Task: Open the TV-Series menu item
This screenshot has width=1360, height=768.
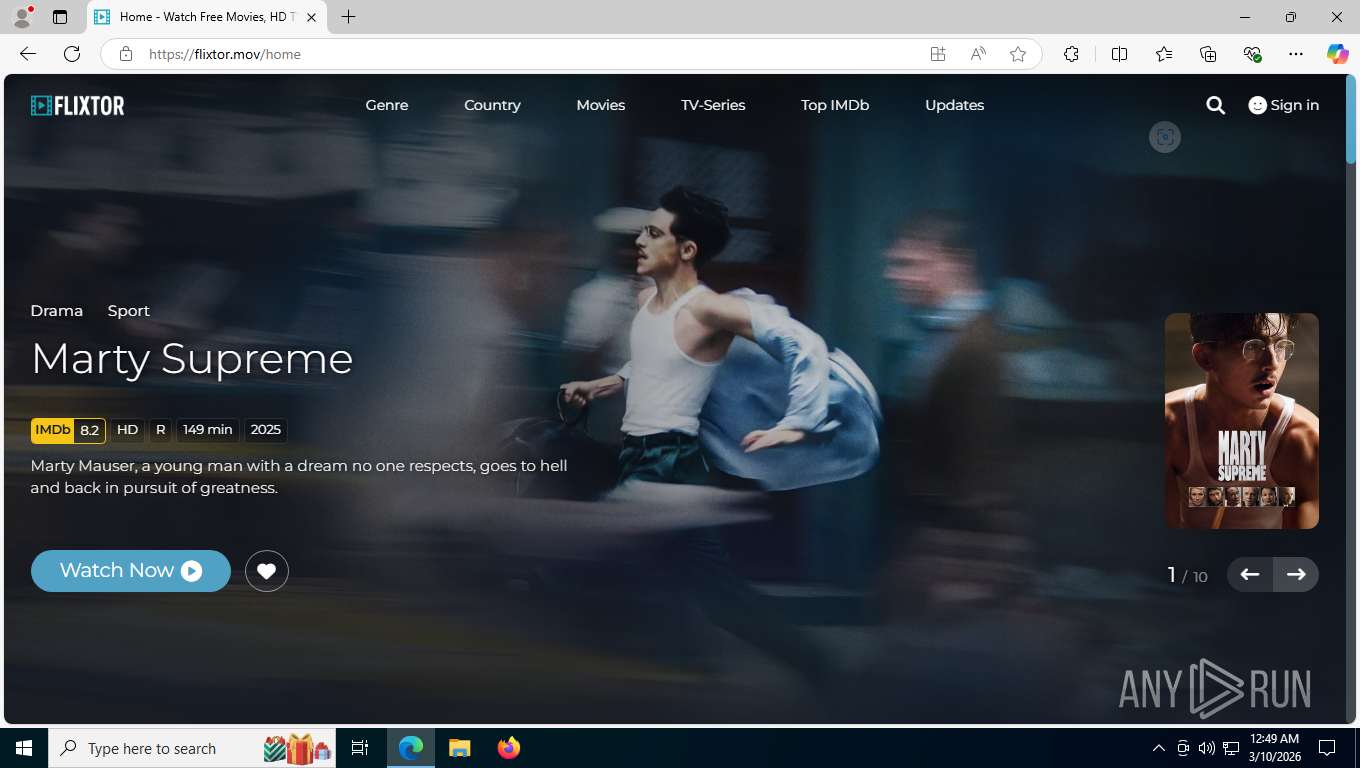Action: click(x=713, y=105)
